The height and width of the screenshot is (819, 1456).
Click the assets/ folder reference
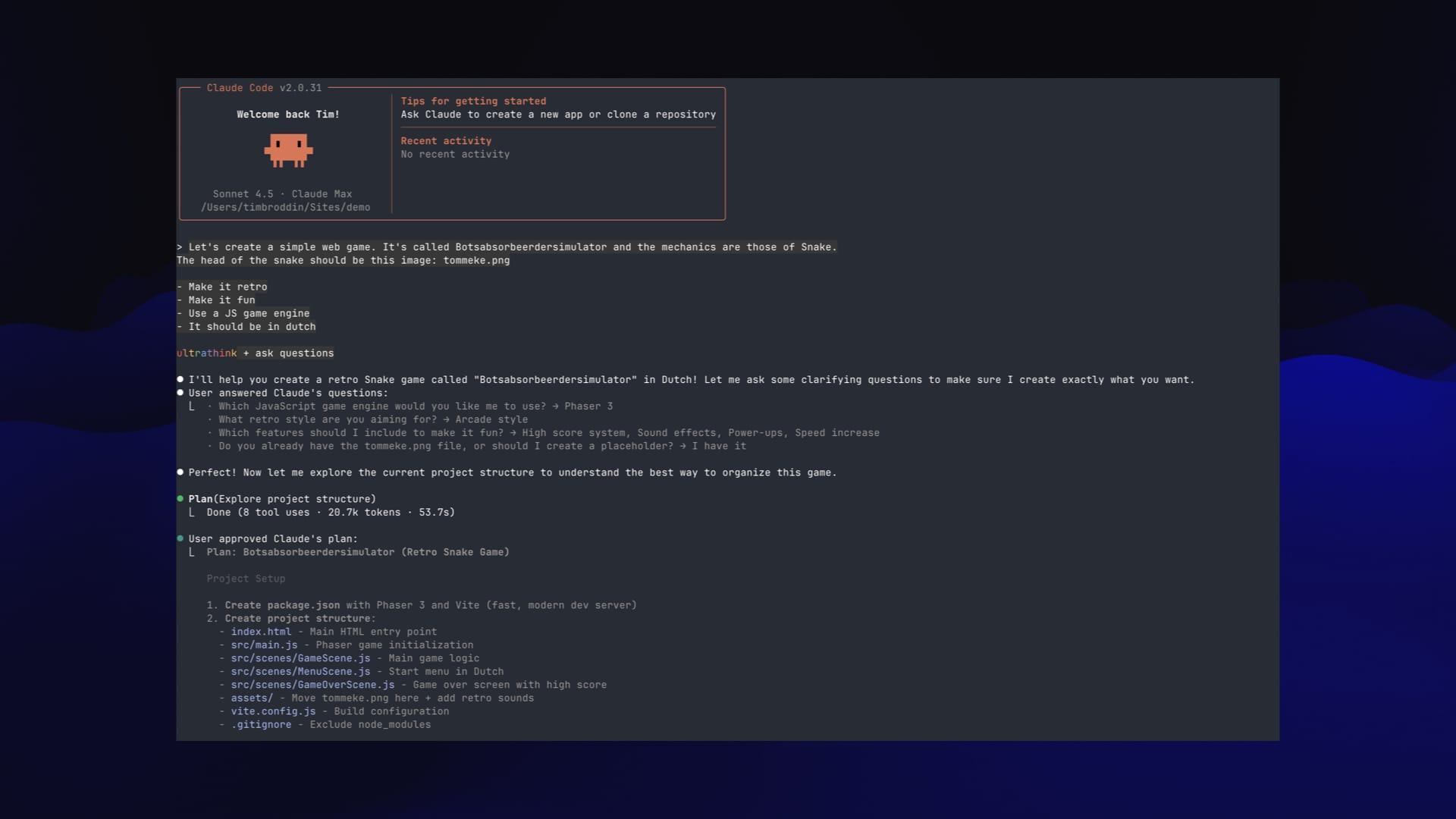click(x=252, y=698)
